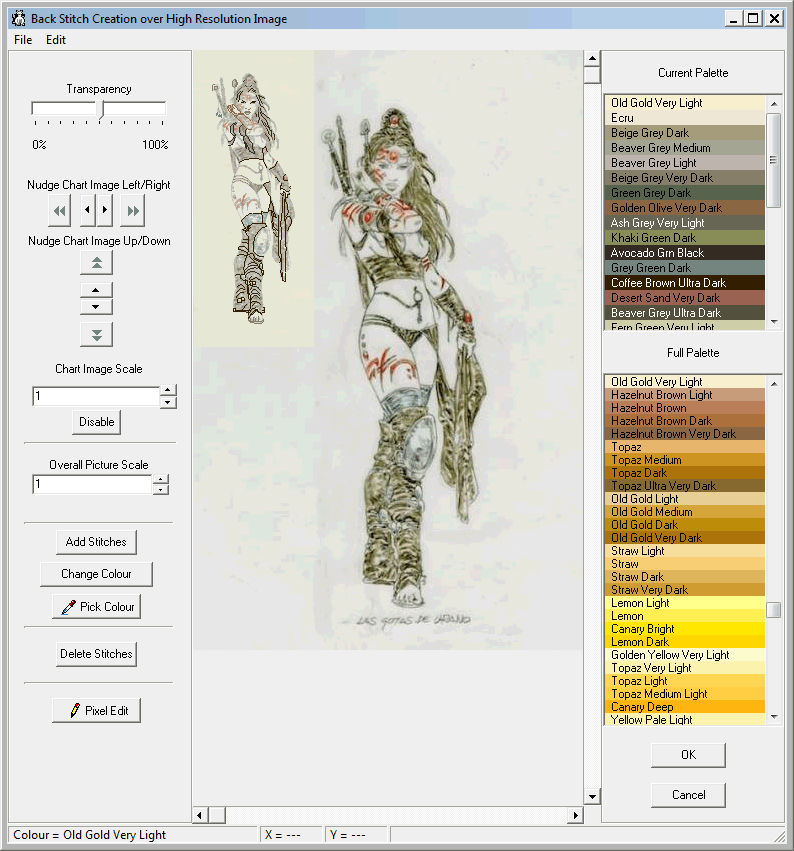This screenshot has height=851, width=794.
Task: Click the small chart thumbnail overlay image
Action: [253, 199]
